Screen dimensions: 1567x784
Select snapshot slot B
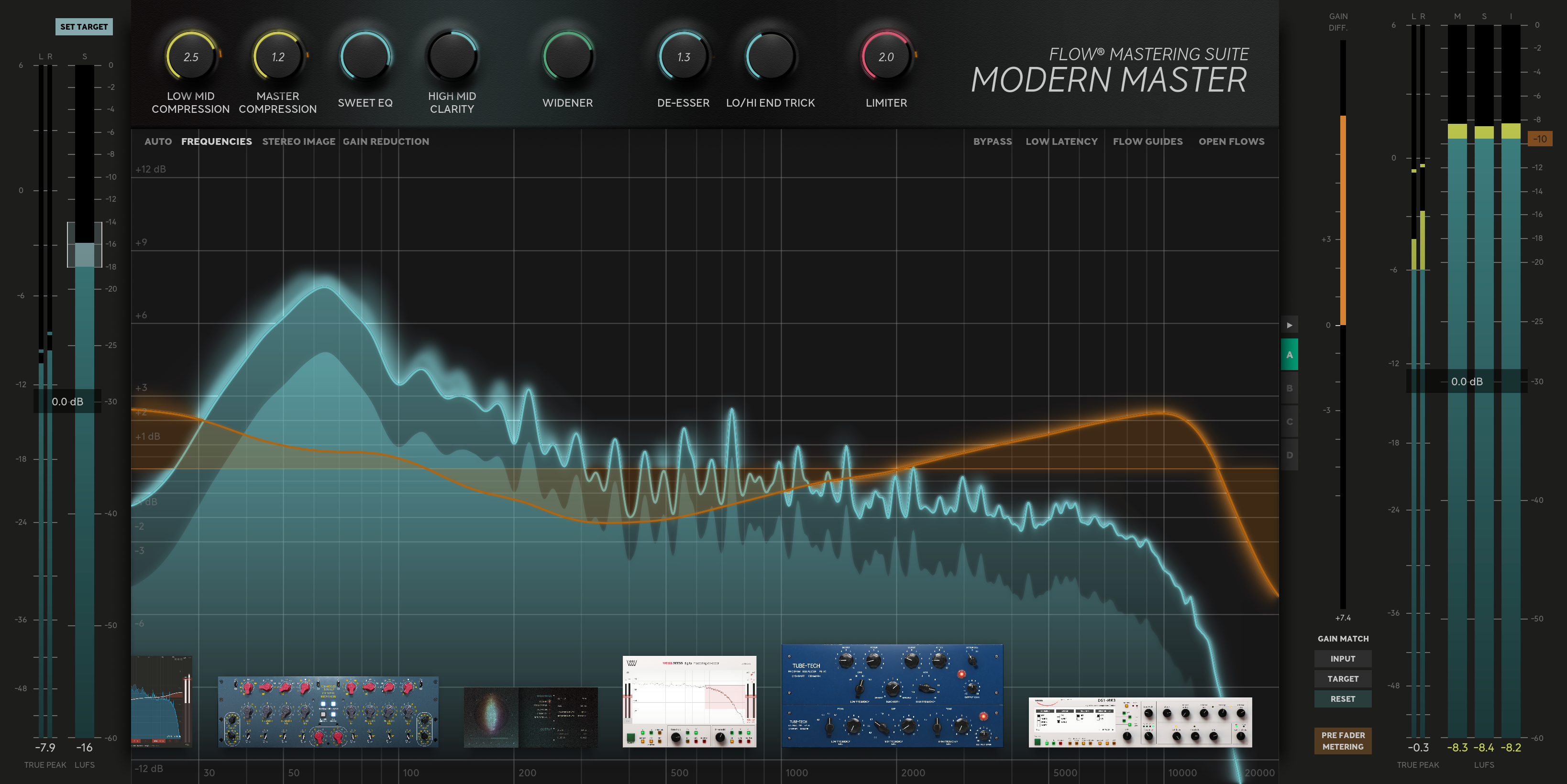pyautogui.click(x=1289, y=388)
